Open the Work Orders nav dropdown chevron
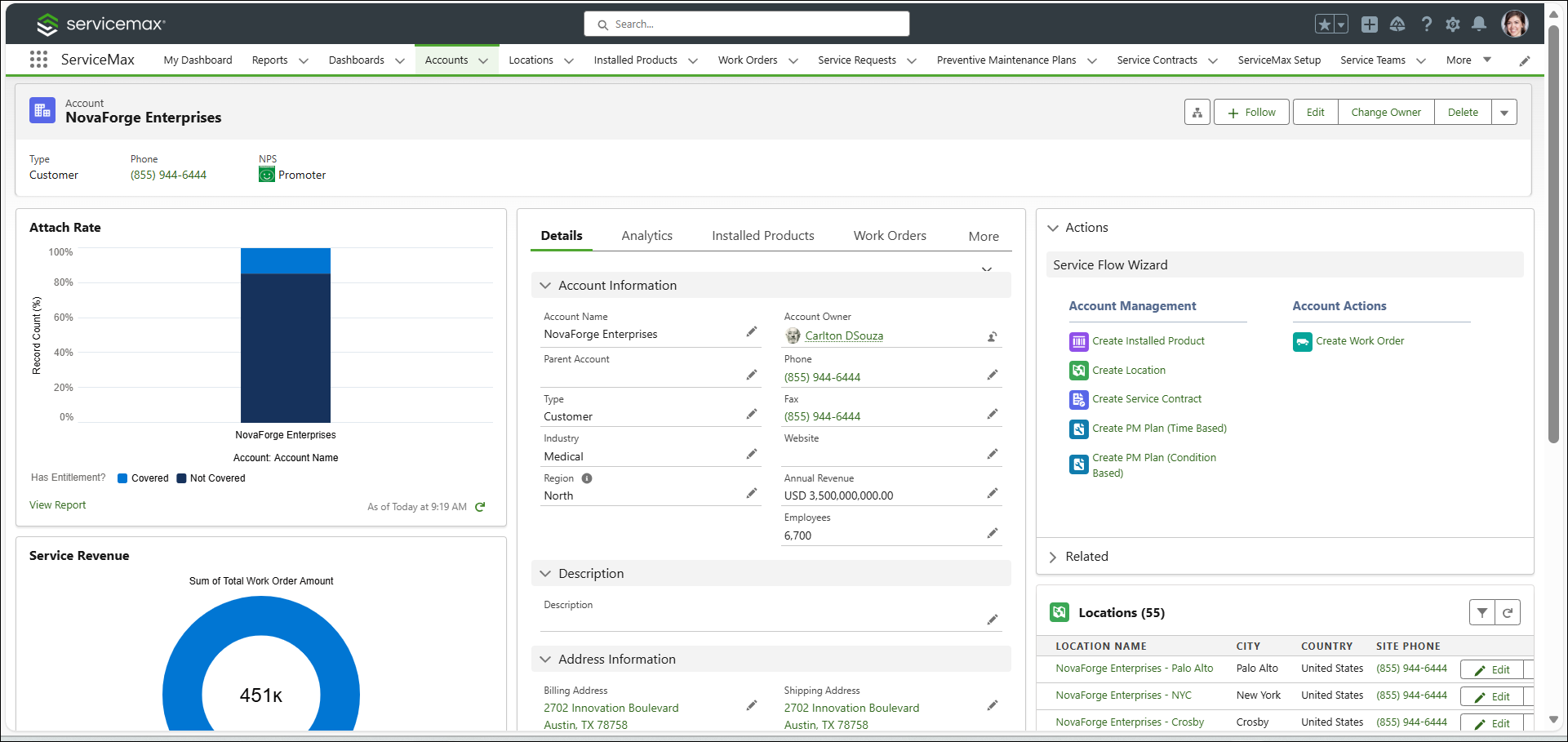 point(793,60)
